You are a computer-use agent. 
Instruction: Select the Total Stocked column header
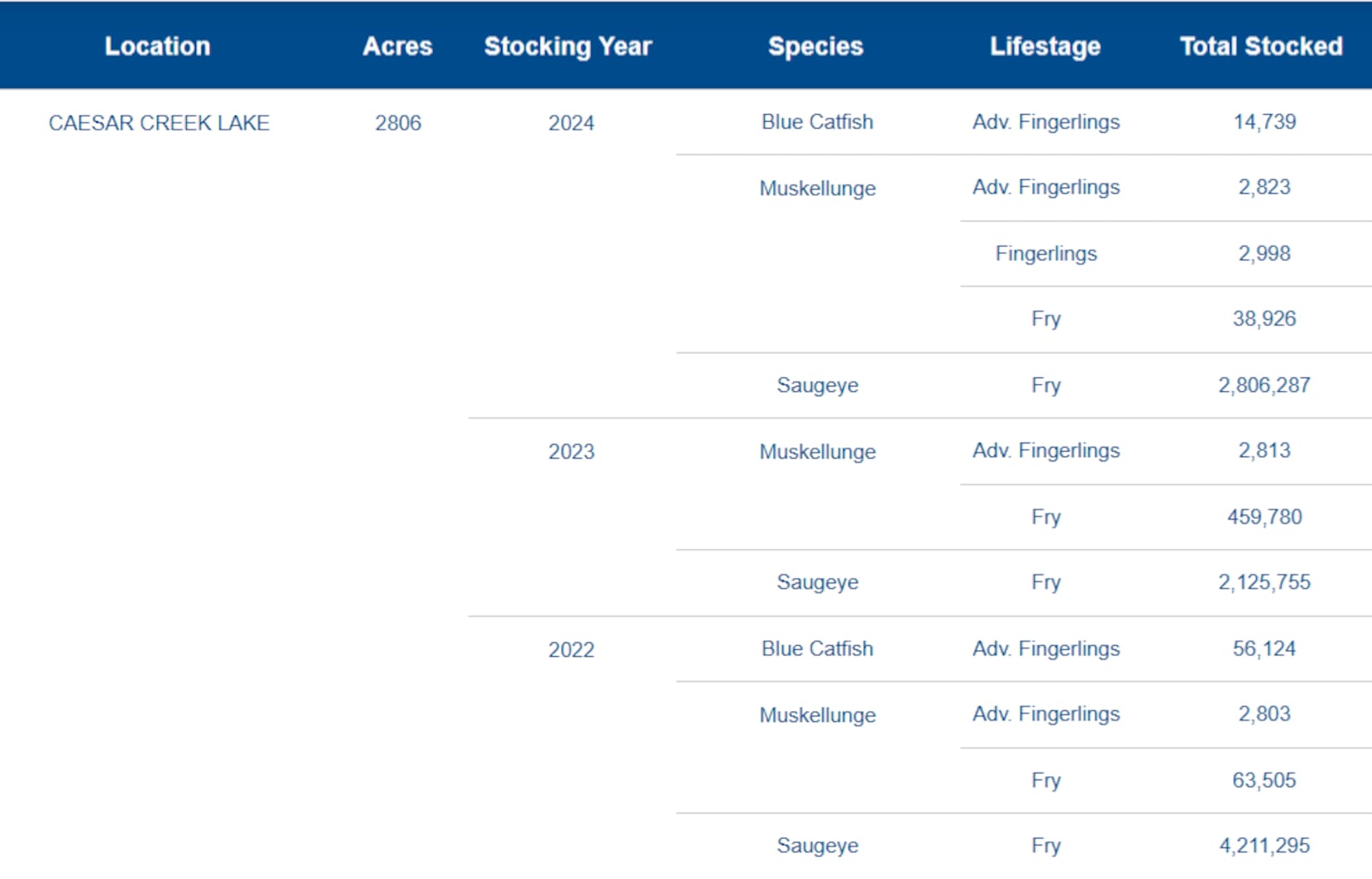pyautogui.click(x=1261, y=46)
